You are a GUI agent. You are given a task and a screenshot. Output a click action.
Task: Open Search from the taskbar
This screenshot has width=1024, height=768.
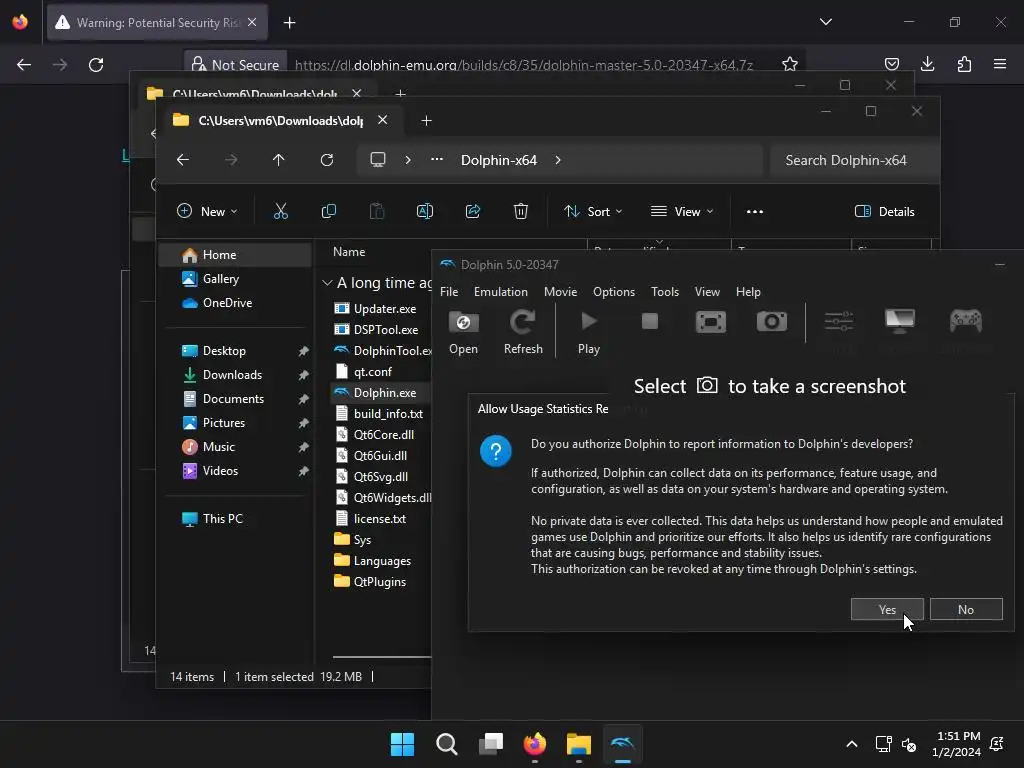pos(447,744)
